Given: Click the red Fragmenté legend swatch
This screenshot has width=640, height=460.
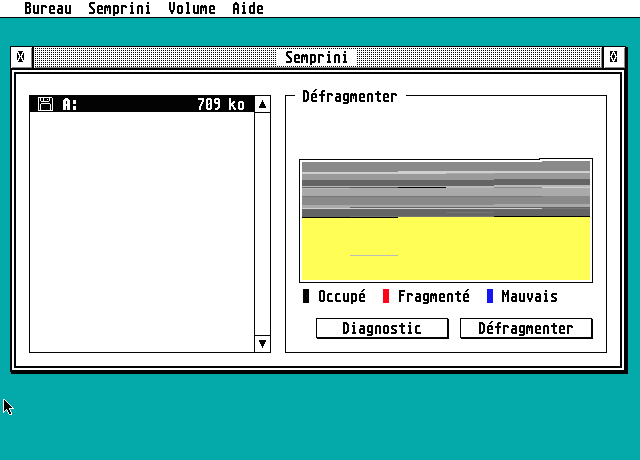Looking at the screenshot, I should pos(386,296).
